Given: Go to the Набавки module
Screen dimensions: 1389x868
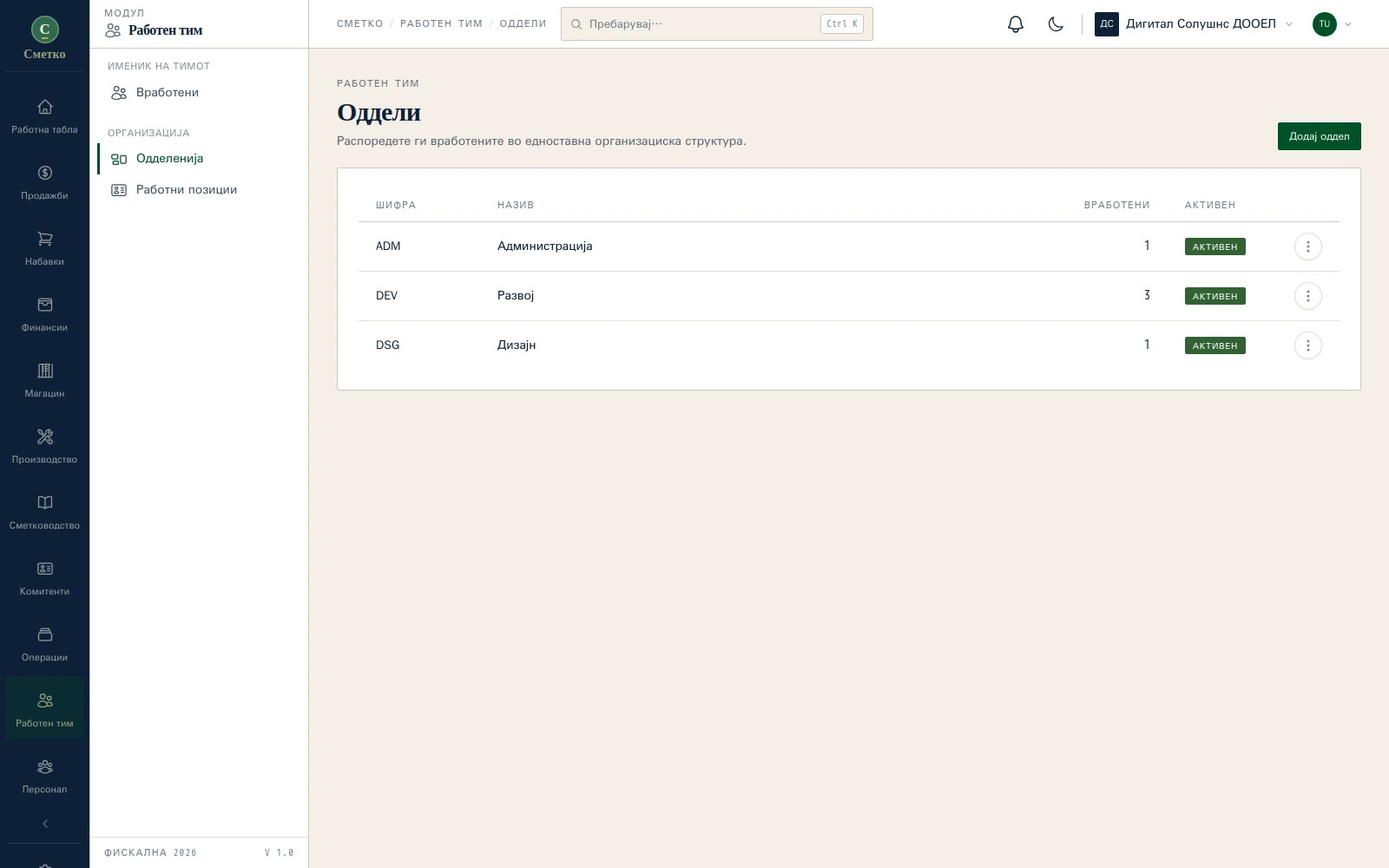Looking at the screenshot, I should 44,249.
